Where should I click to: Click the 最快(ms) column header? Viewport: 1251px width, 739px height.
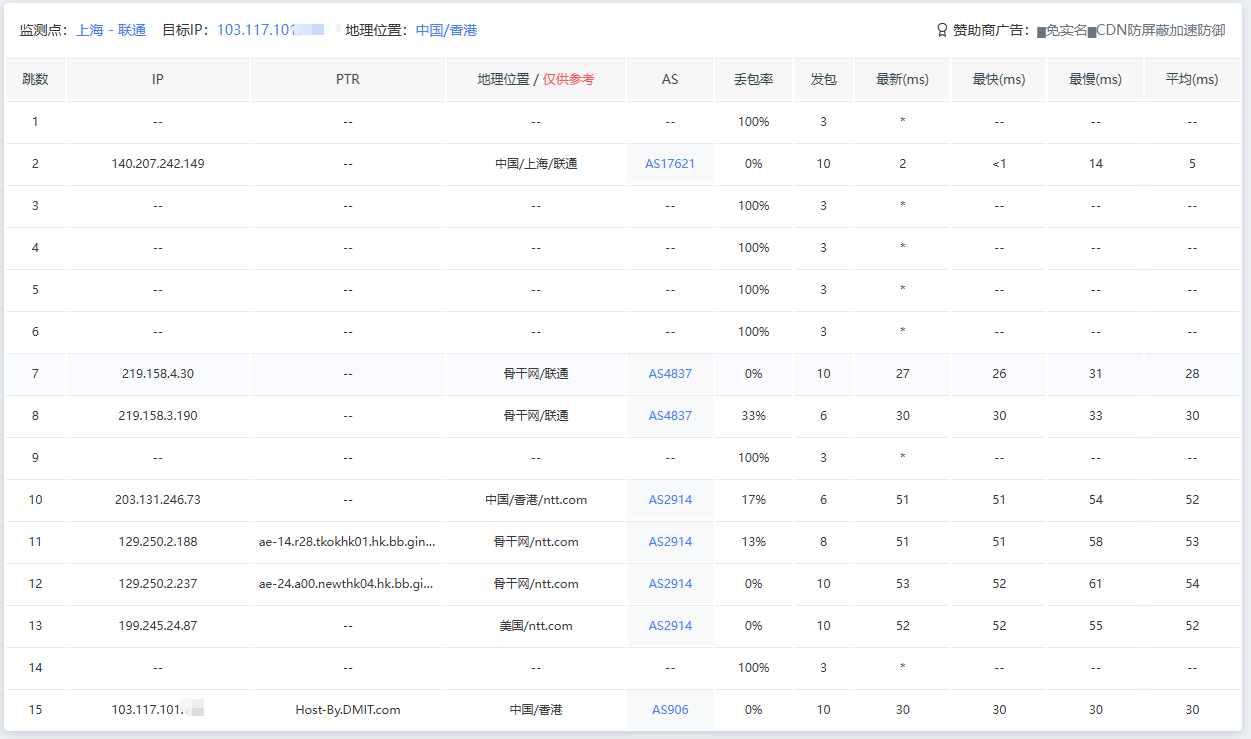(999, 79)
